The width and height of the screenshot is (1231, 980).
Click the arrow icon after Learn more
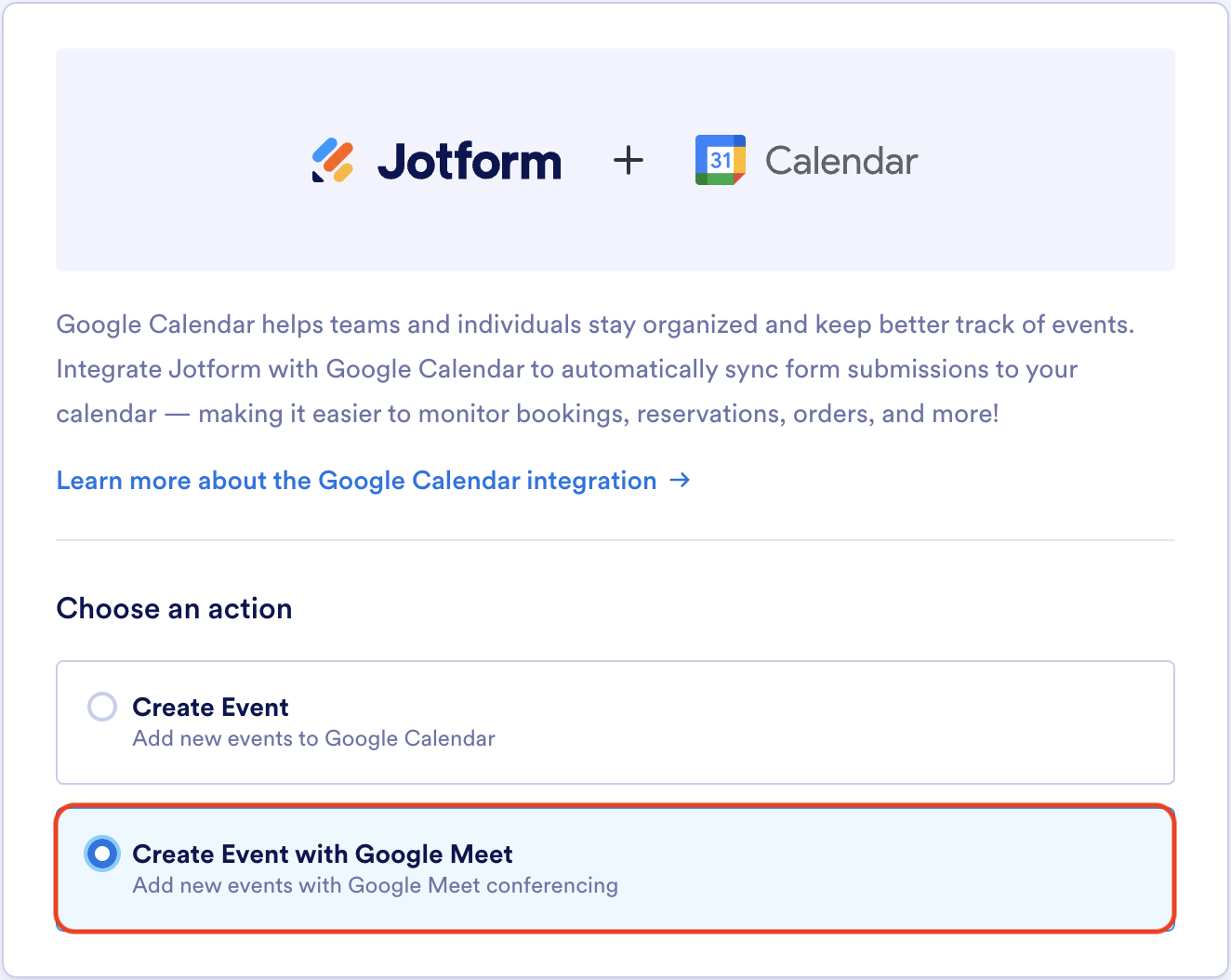[681, 480]
